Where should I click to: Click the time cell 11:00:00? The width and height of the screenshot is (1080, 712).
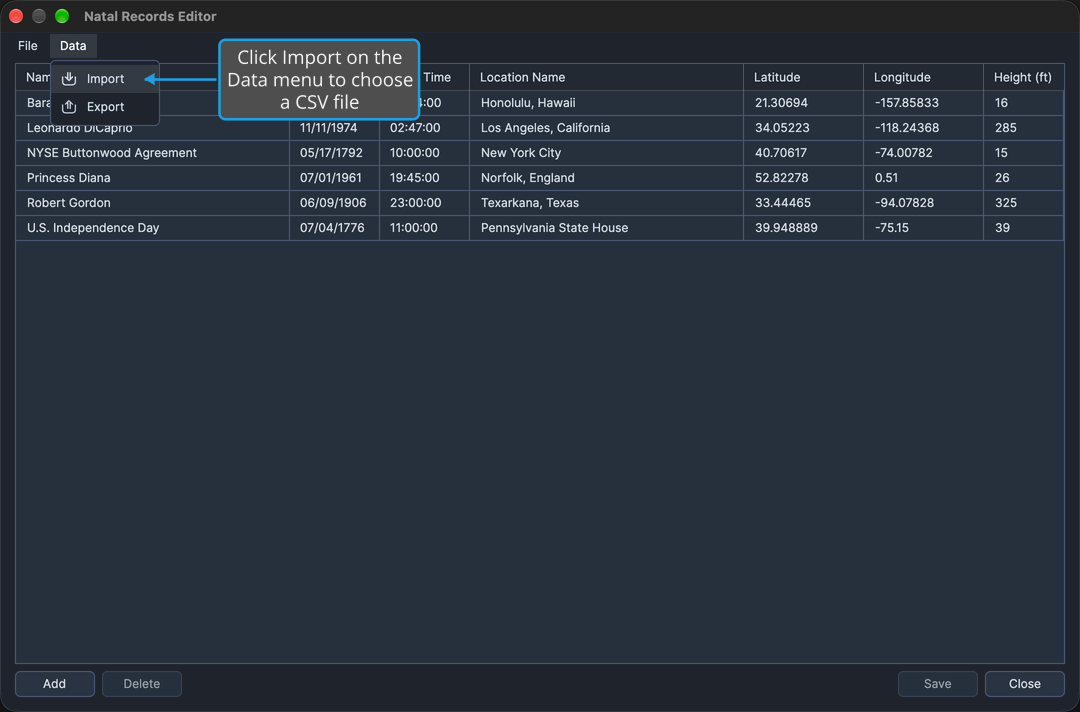(x=424, y=228)
